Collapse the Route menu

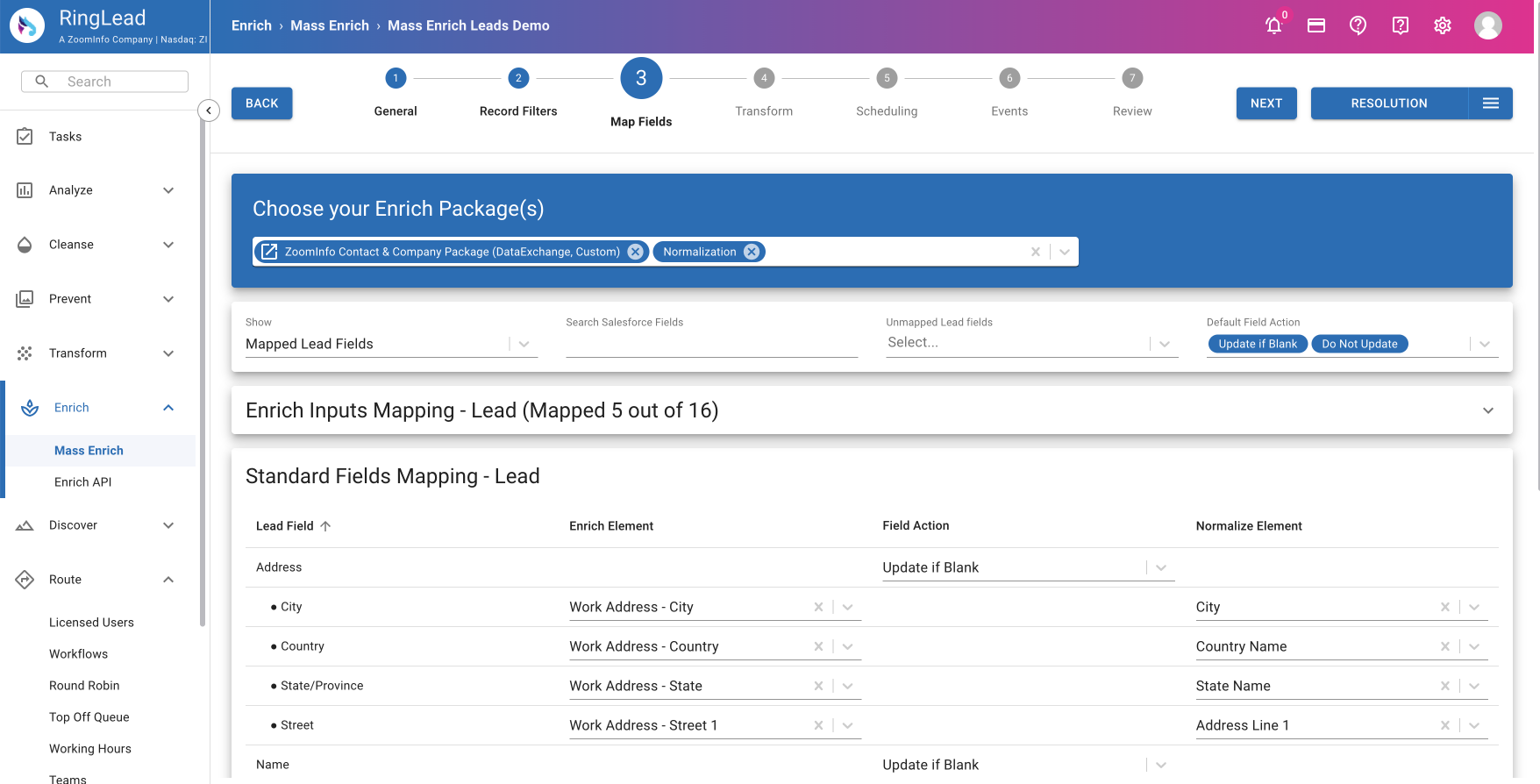click(x=168, y=580)
